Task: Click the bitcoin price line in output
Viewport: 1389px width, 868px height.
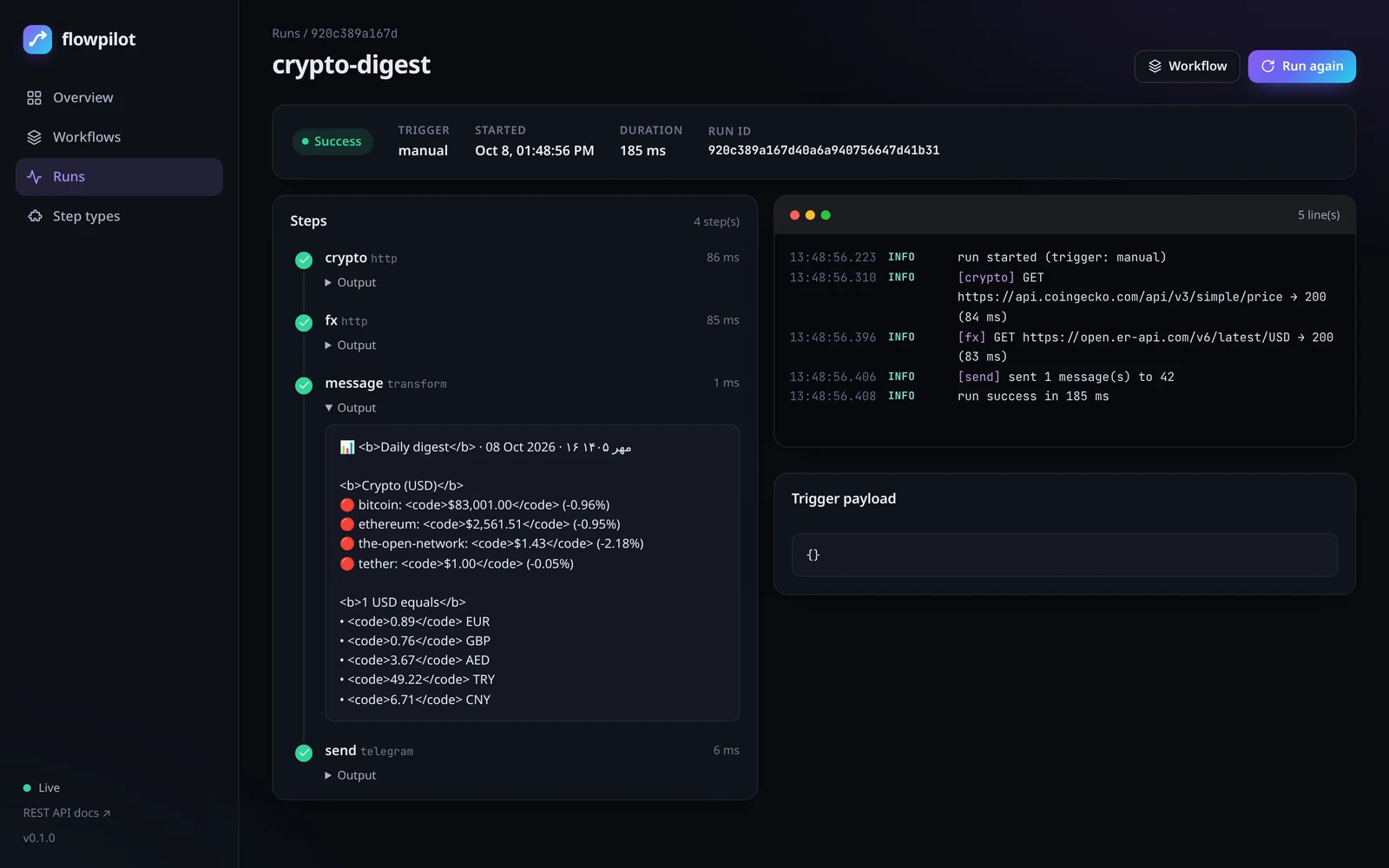Action: tap(475, 505)
